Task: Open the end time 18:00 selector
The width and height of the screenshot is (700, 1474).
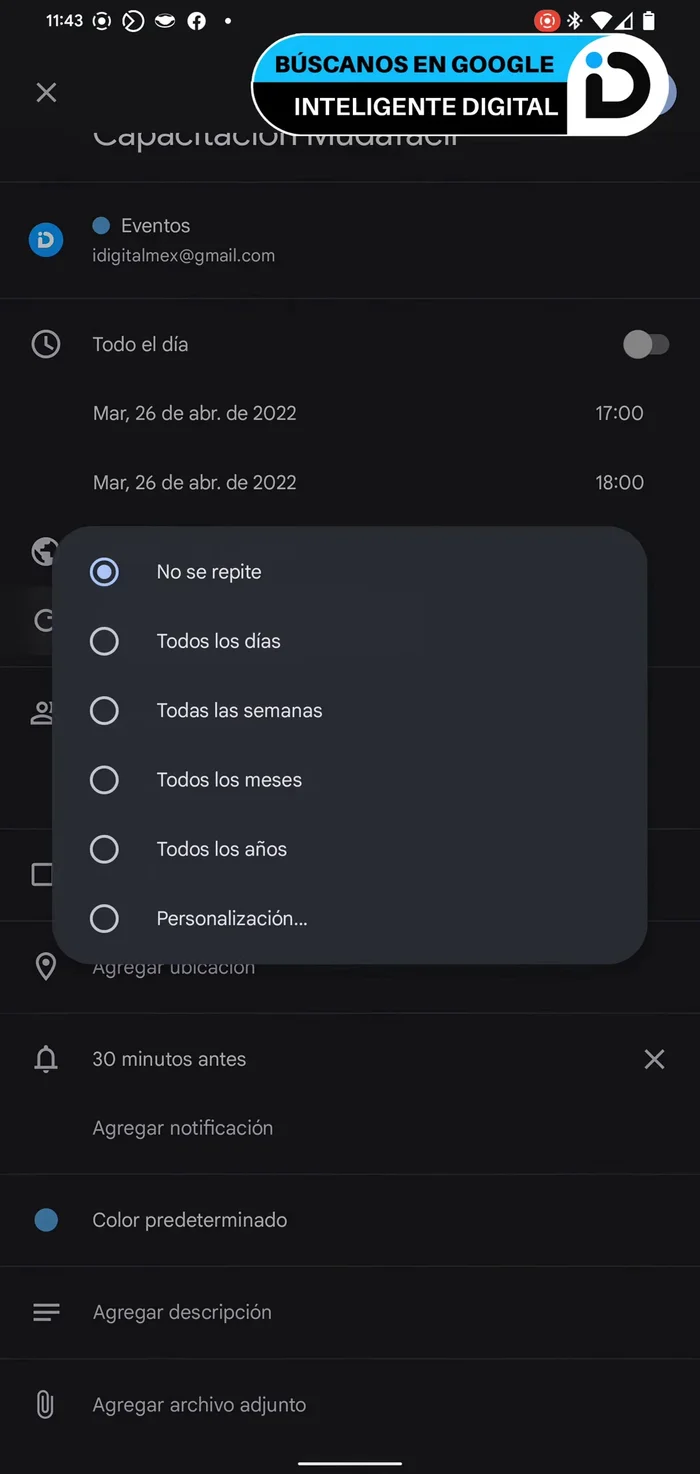Action: pos(620,482)
